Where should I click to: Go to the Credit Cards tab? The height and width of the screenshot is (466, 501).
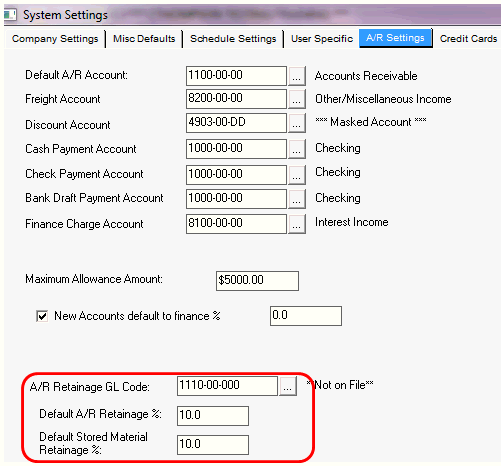click(468, 39)
